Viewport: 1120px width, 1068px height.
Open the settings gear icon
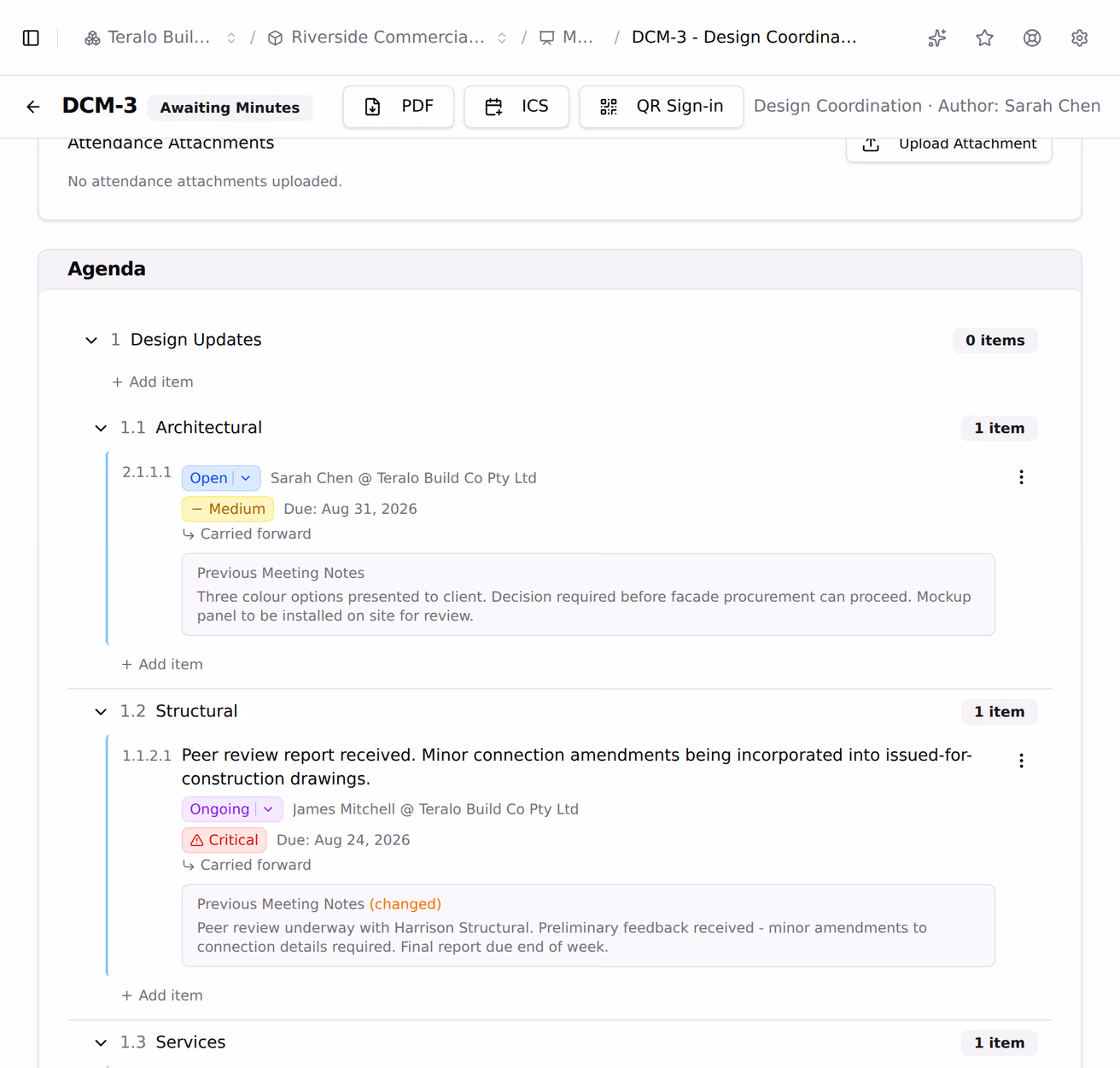tap(1080, 38)
